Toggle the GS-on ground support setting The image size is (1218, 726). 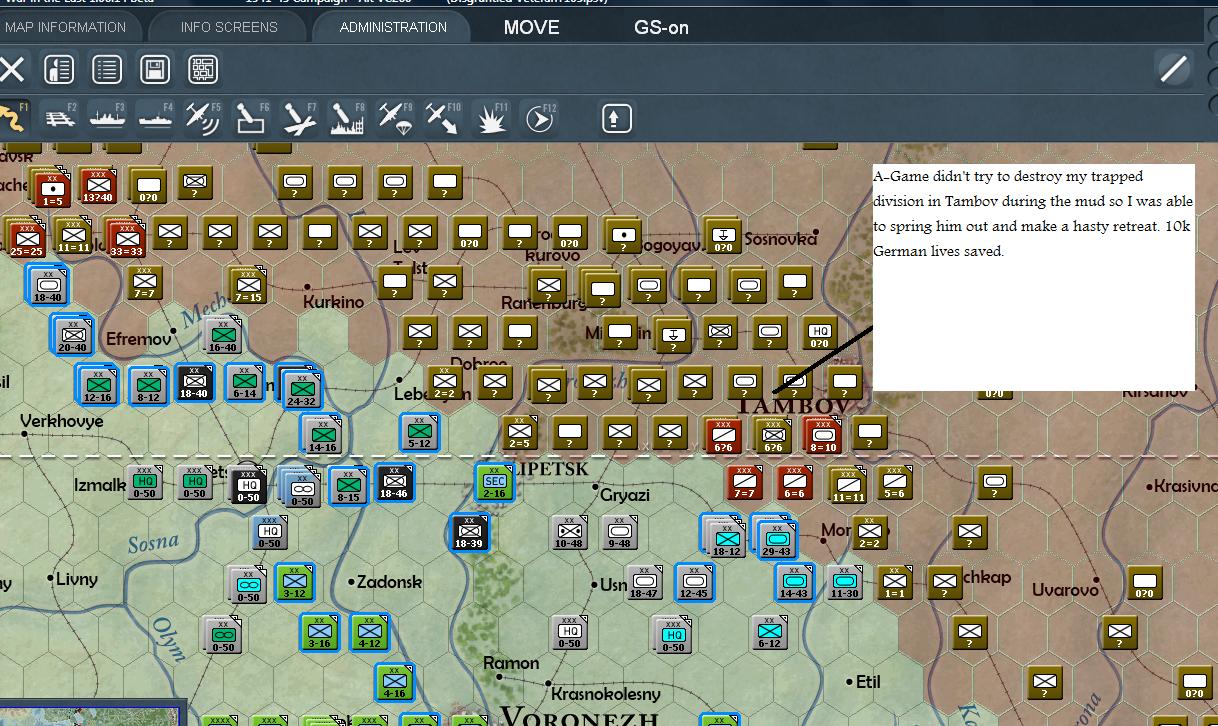click(x=661, y=28)
